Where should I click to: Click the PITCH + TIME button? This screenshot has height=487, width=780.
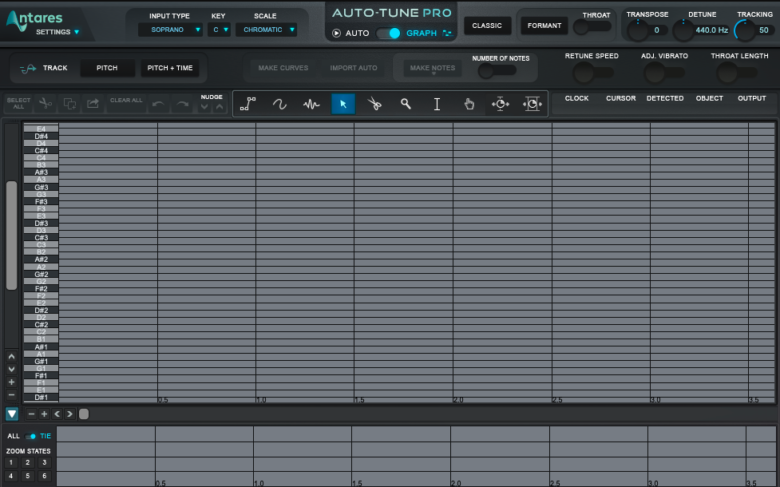coord(170,68)
